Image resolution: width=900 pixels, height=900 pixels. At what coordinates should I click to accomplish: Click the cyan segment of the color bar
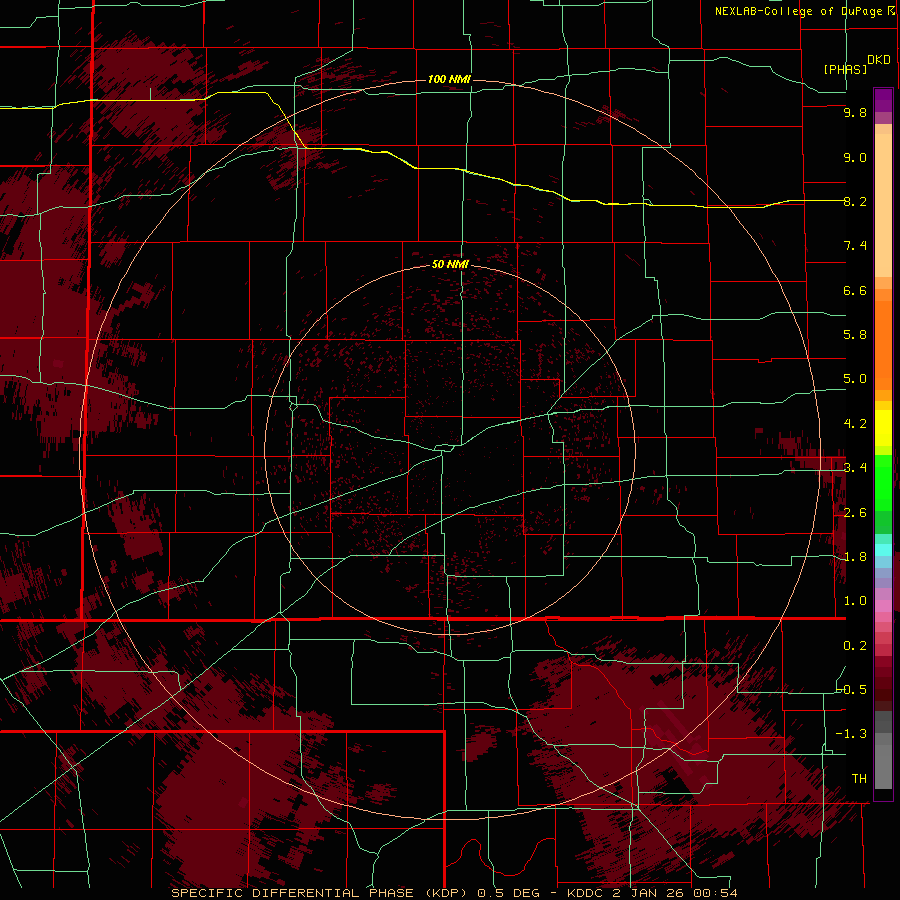(883, 549)
